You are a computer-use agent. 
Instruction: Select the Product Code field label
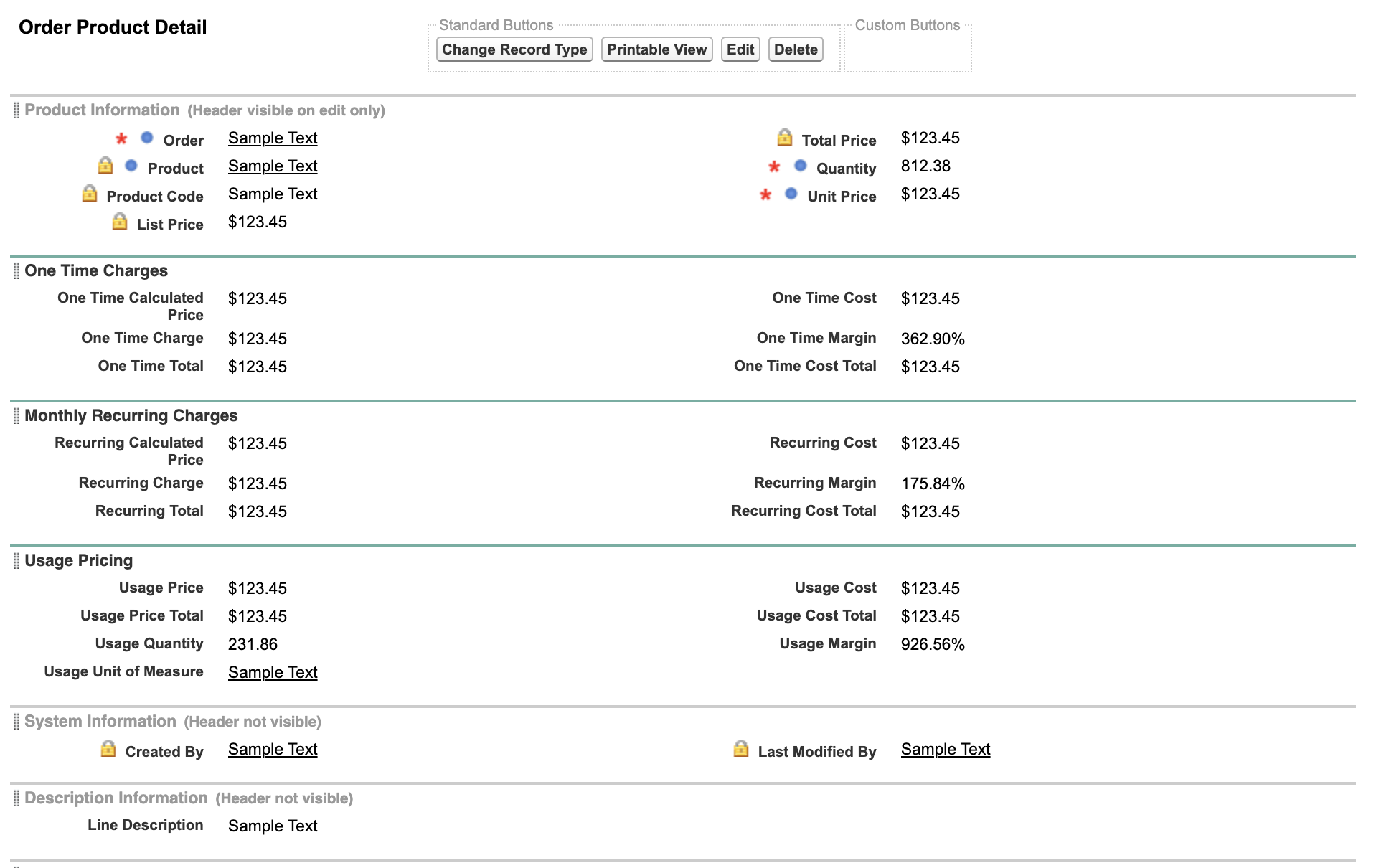155,197
